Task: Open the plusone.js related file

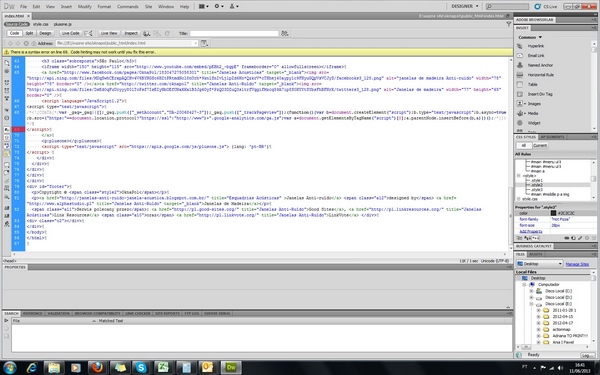Action: click(62, 24)
